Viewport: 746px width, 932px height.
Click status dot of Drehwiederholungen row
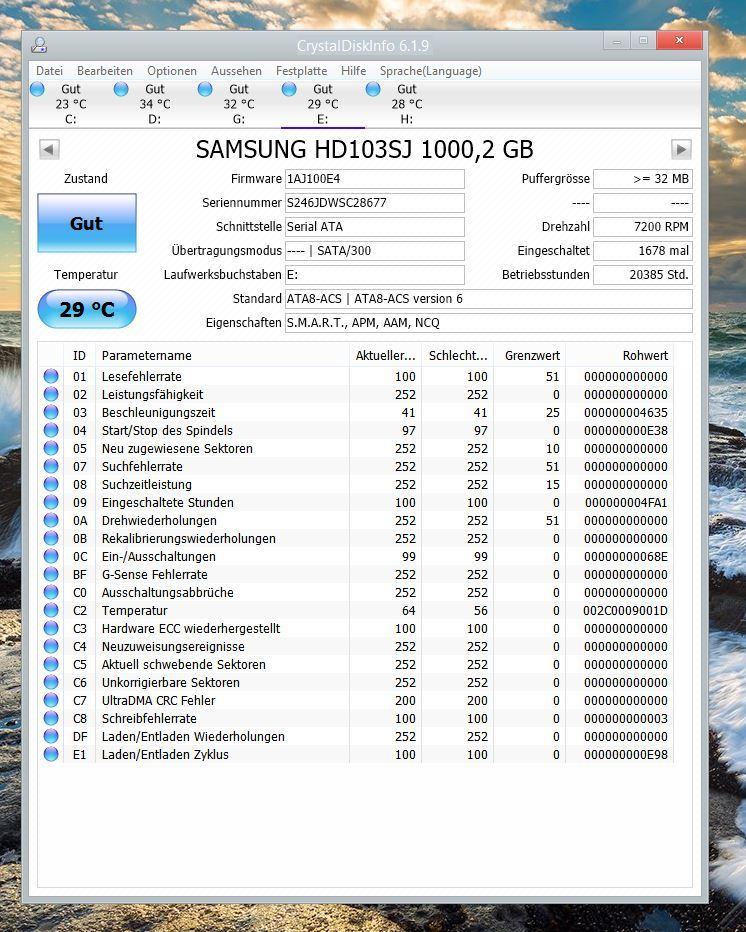pyautogui.click(x=51, y=520)
